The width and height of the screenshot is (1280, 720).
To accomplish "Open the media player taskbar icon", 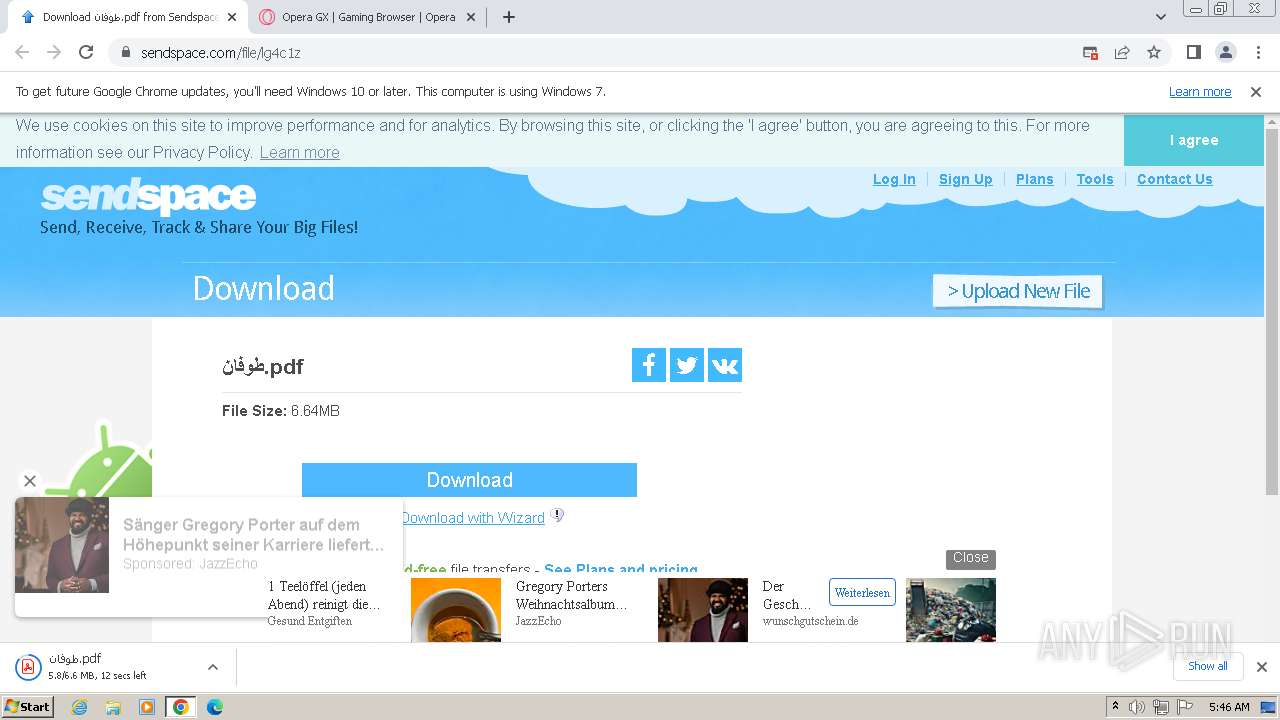I will tap(147, 707).
